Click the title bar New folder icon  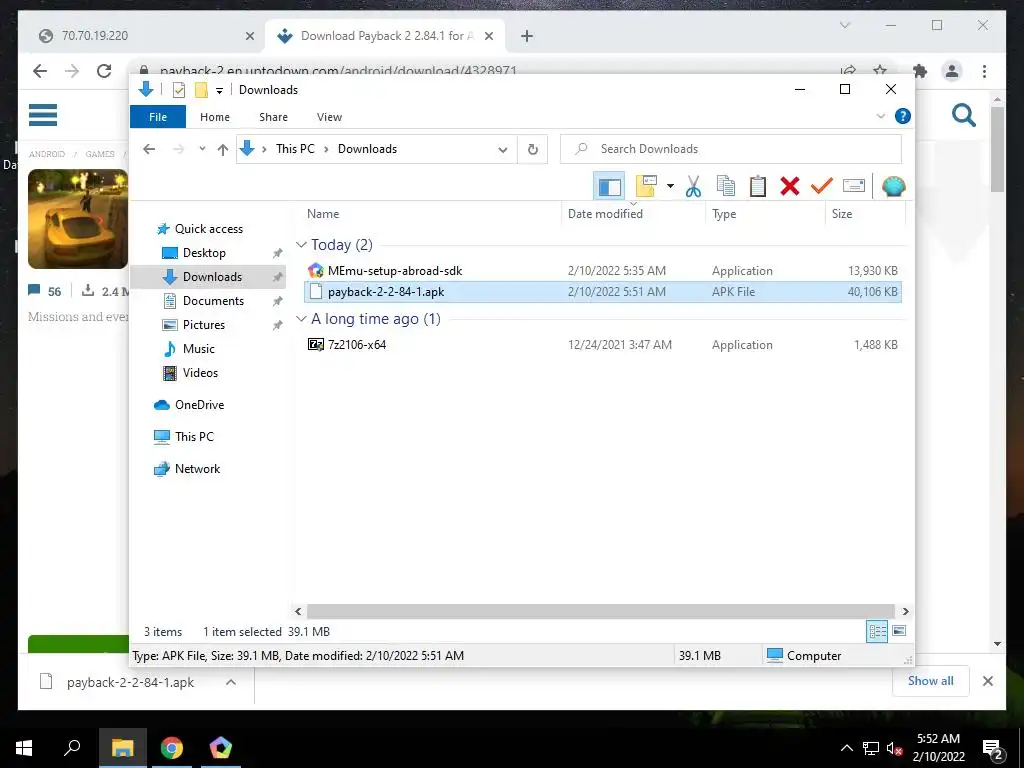pyautogui.click(x=201, y=90)
